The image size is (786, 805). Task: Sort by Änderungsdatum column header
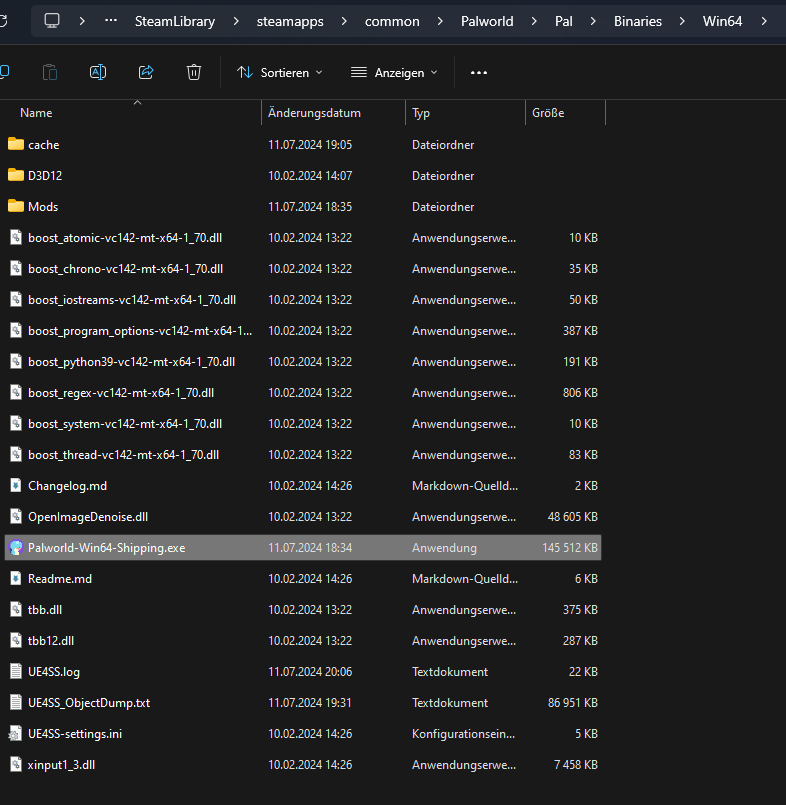[x=314, y=113]
